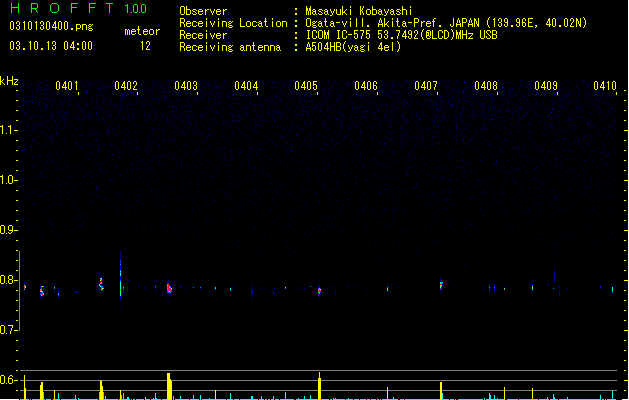Click the 0407 time marker label

click(426, 86)
